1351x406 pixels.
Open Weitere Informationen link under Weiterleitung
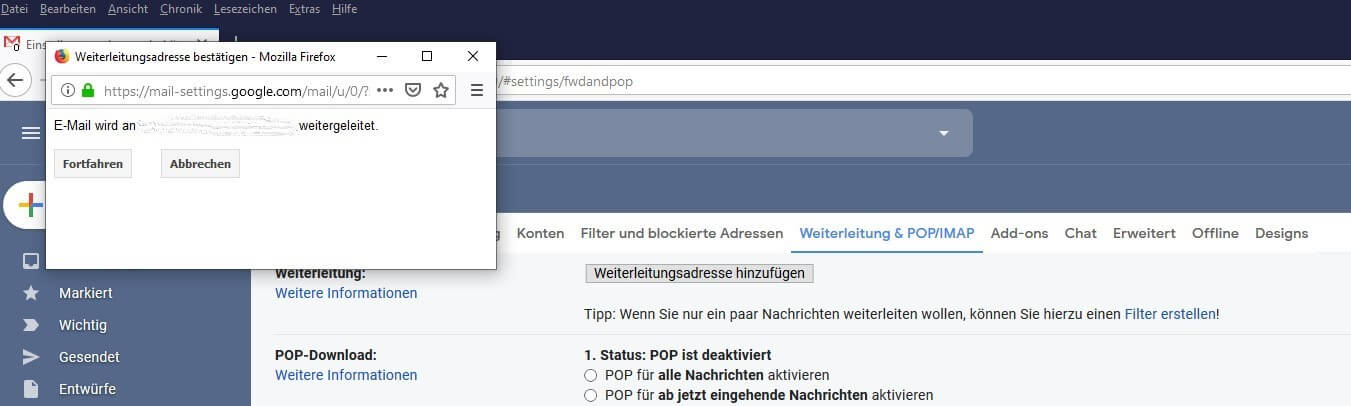[x=346, y=293]
